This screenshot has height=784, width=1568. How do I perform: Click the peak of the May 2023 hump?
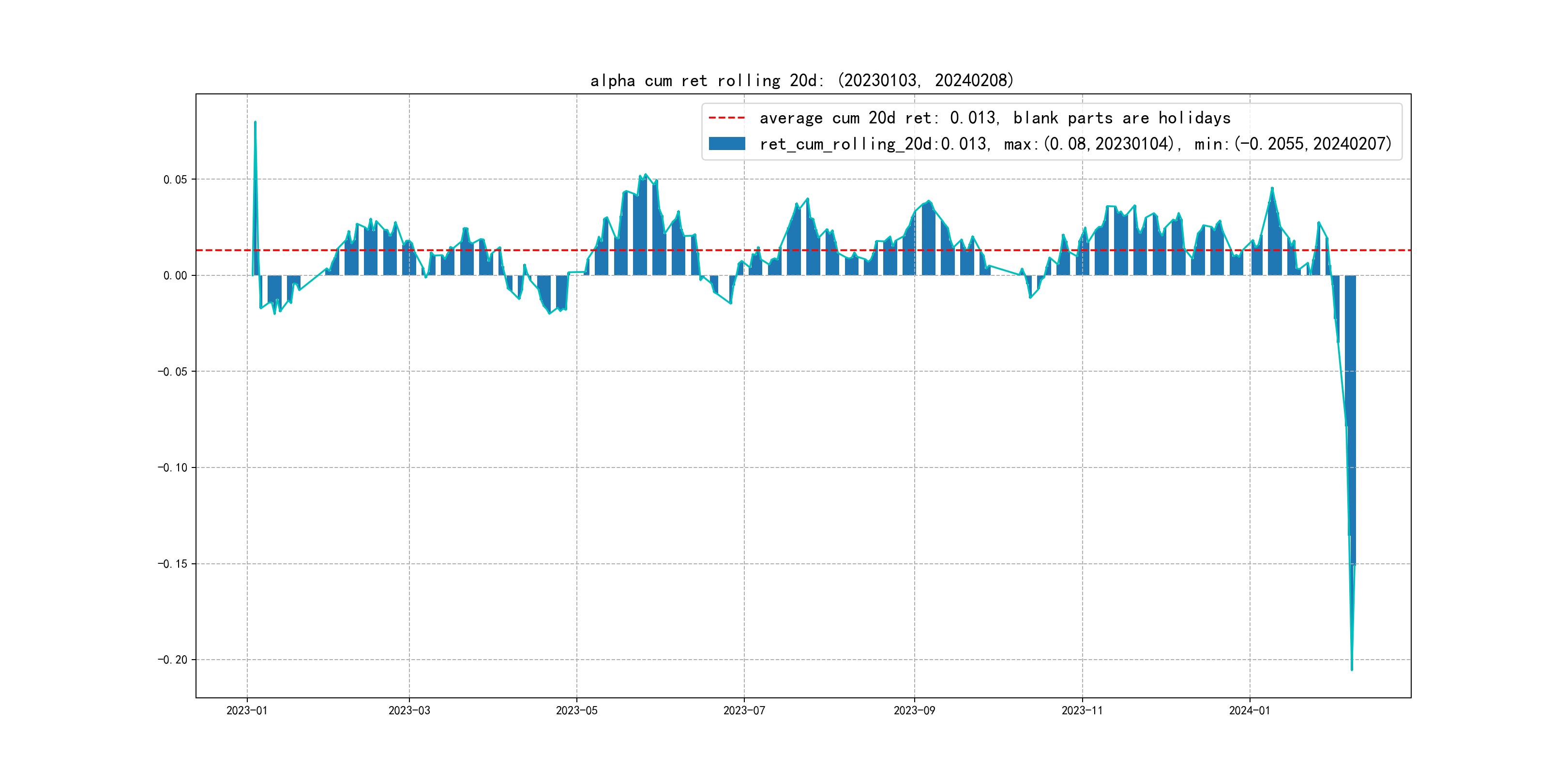645,175
